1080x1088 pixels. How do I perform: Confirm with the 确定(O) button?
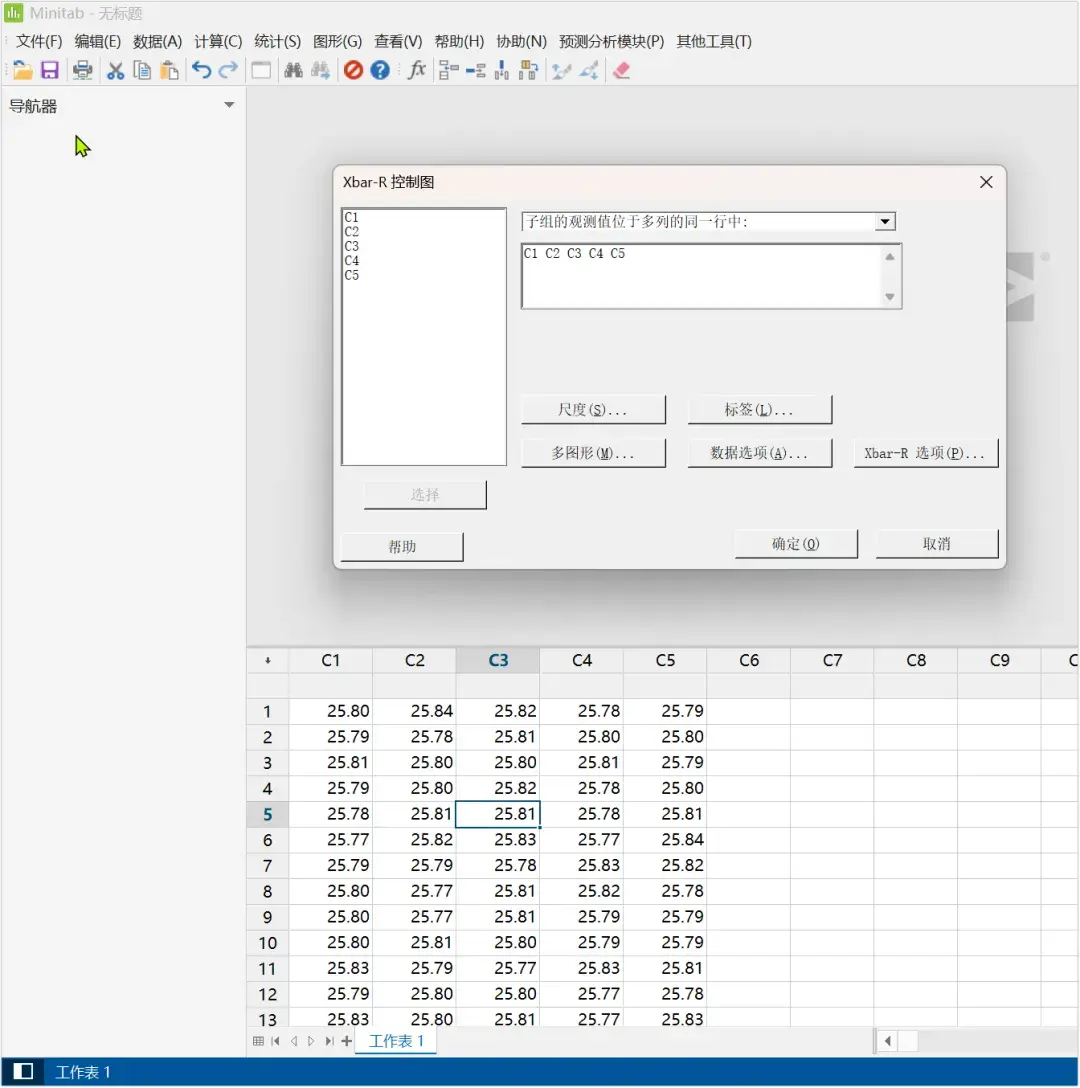[796, 544]
